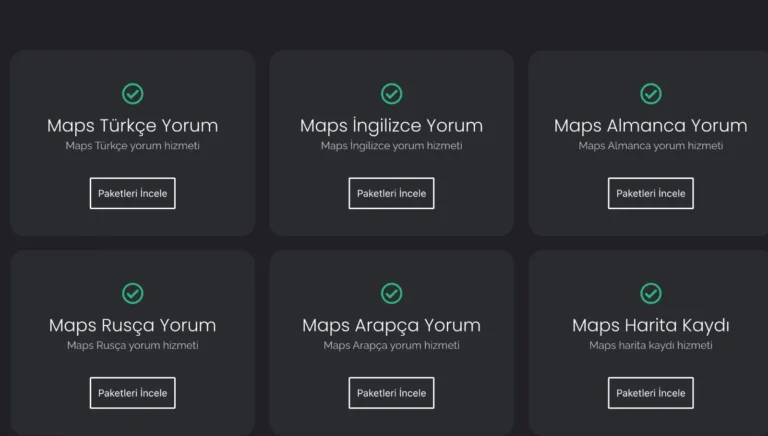The image size is (768, 436).
Task: Click the checkmark icon above Maps Arapça Yorum
Action: pos(391,293)
